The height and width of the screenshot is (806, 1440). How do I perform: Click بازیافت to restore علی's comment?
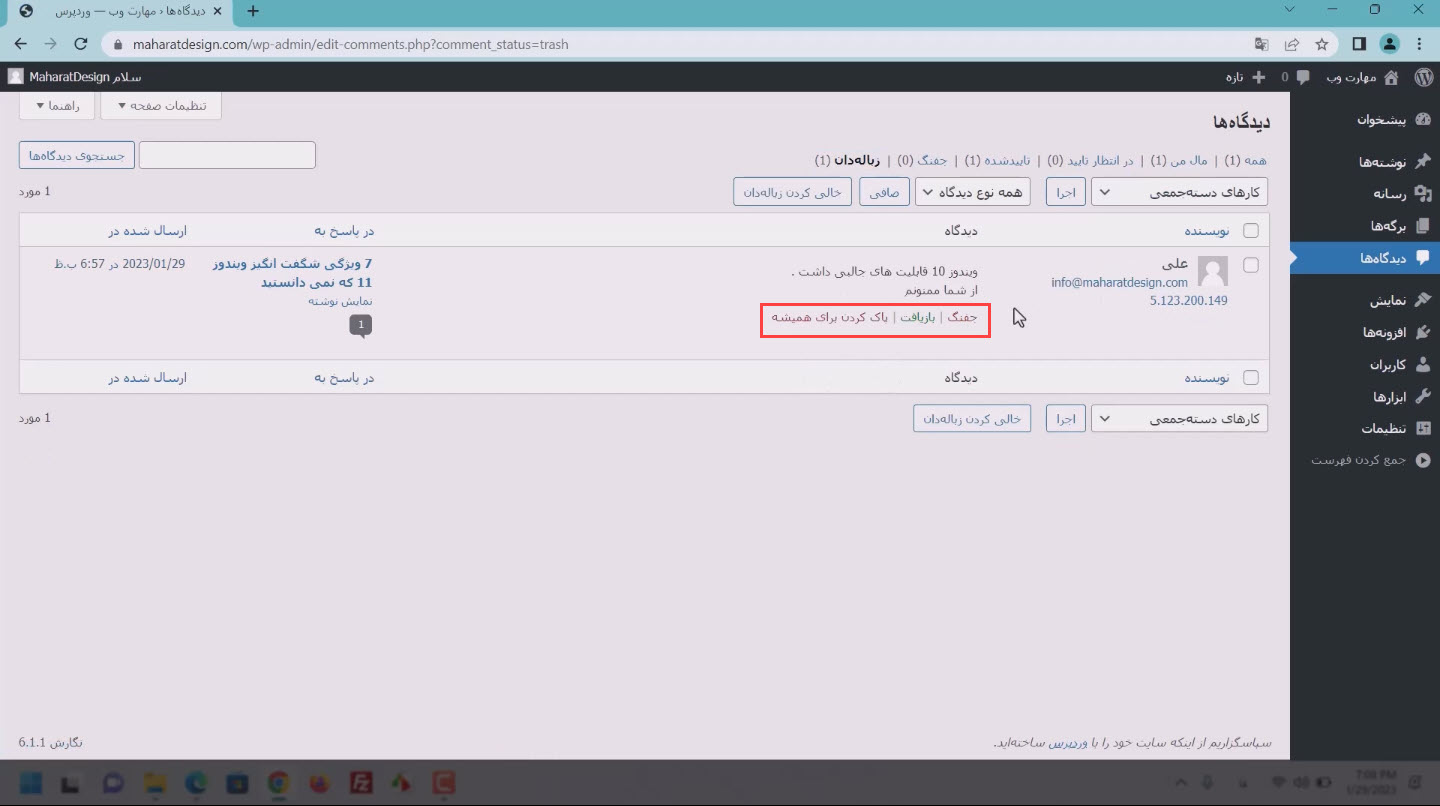[x=917, y=317]
